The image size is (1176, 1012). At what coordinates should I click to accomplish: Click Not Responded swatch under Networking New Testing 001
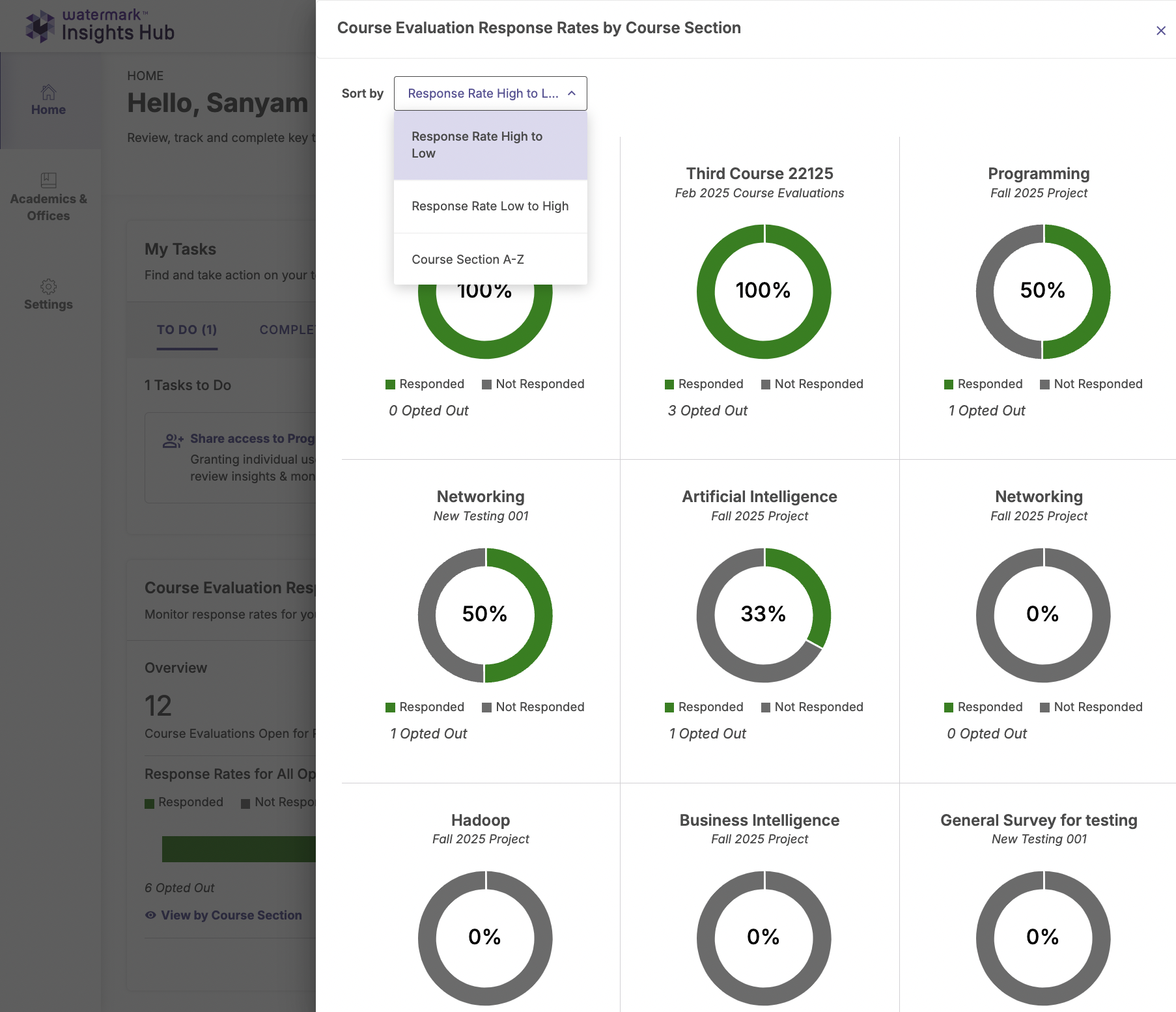pos(486,707)
